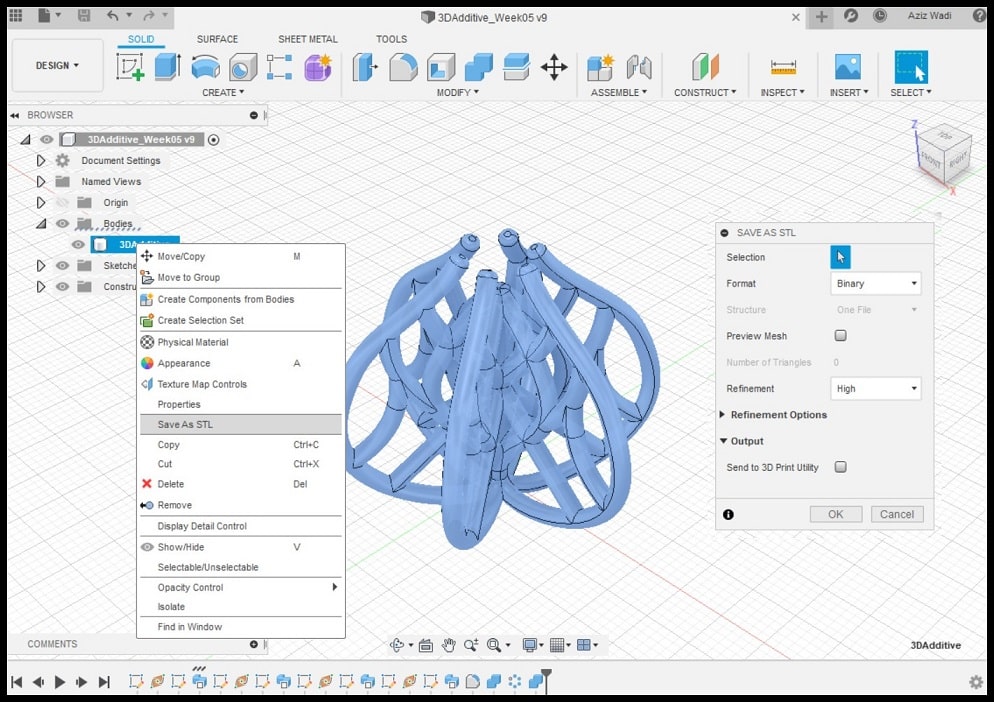Open the Refinement dropdown set to High
Viewport: 994px width, 702px height.
pyautogui.click(x=875, y=388)
